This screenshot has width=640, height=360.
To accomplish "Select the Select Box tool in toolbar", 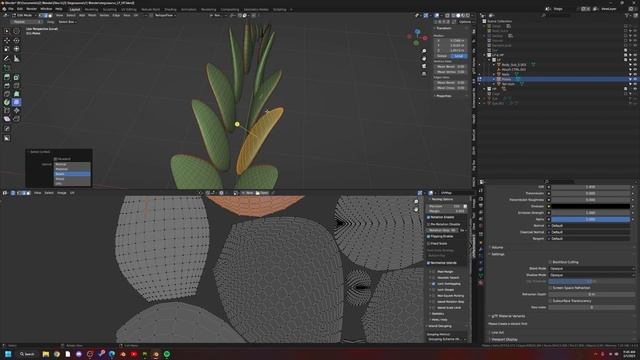I will pos(7,31).
